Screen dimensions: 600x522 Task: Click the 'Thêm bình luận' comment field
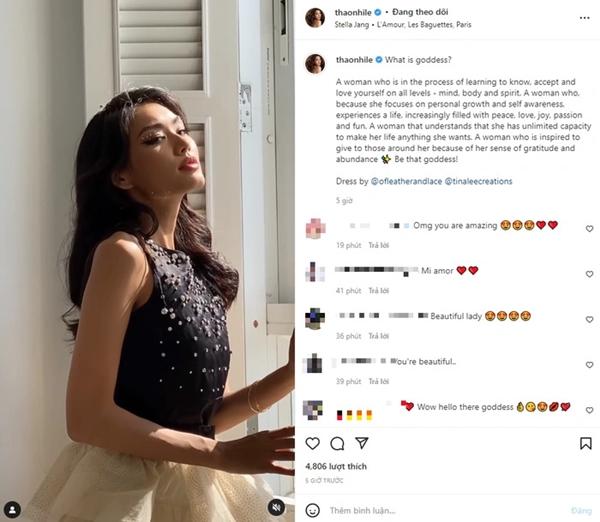[x=444, y=510]
